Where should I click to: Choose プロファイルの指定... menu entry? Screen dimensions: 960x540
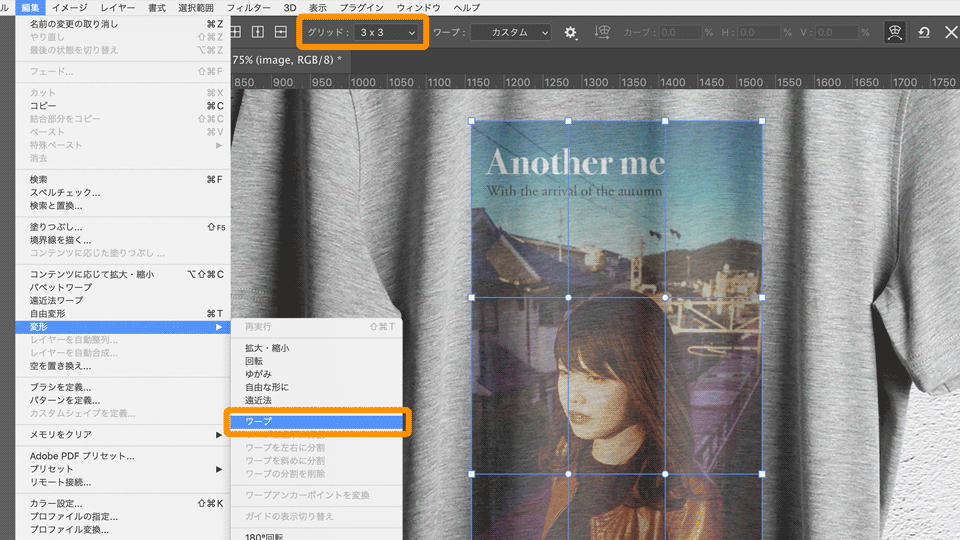tap(123, 517)
